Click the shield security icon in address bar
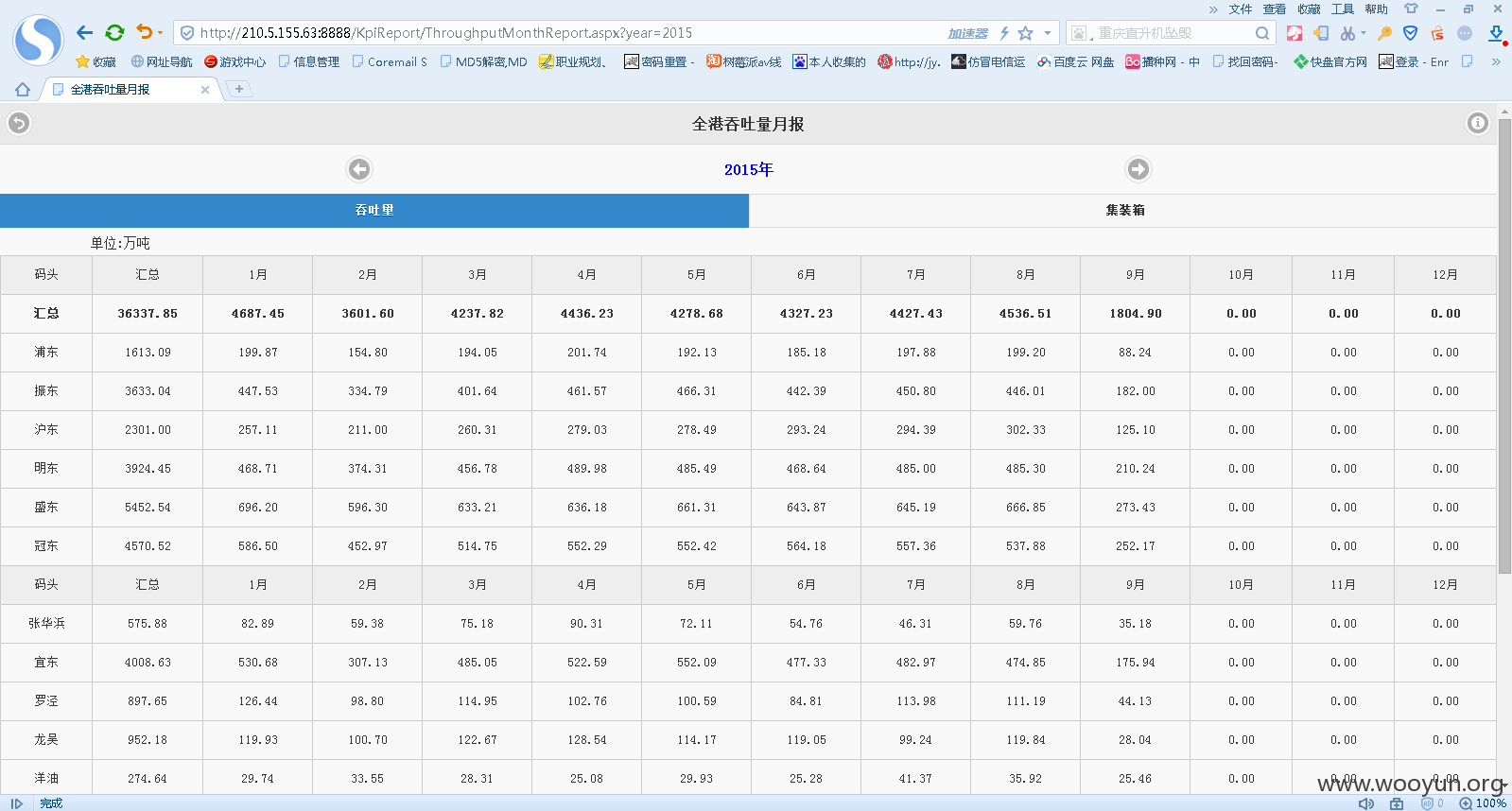Image resolution: width=1512 pixels, height=811 pixels. [187, 33]
